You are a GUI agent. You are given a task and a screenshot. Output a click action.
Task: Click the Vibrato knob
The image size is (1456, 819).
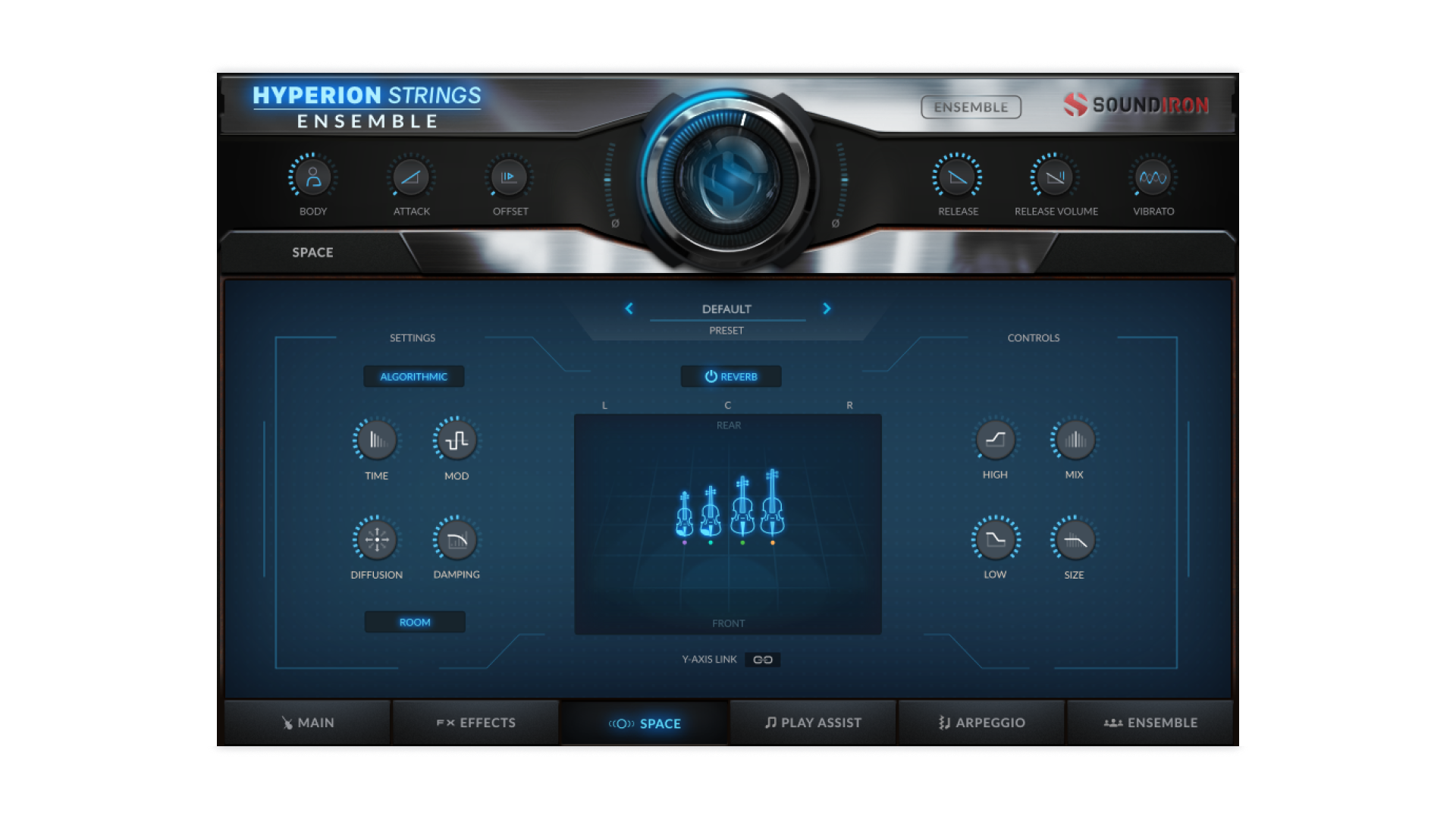[x=1153, y=177]
